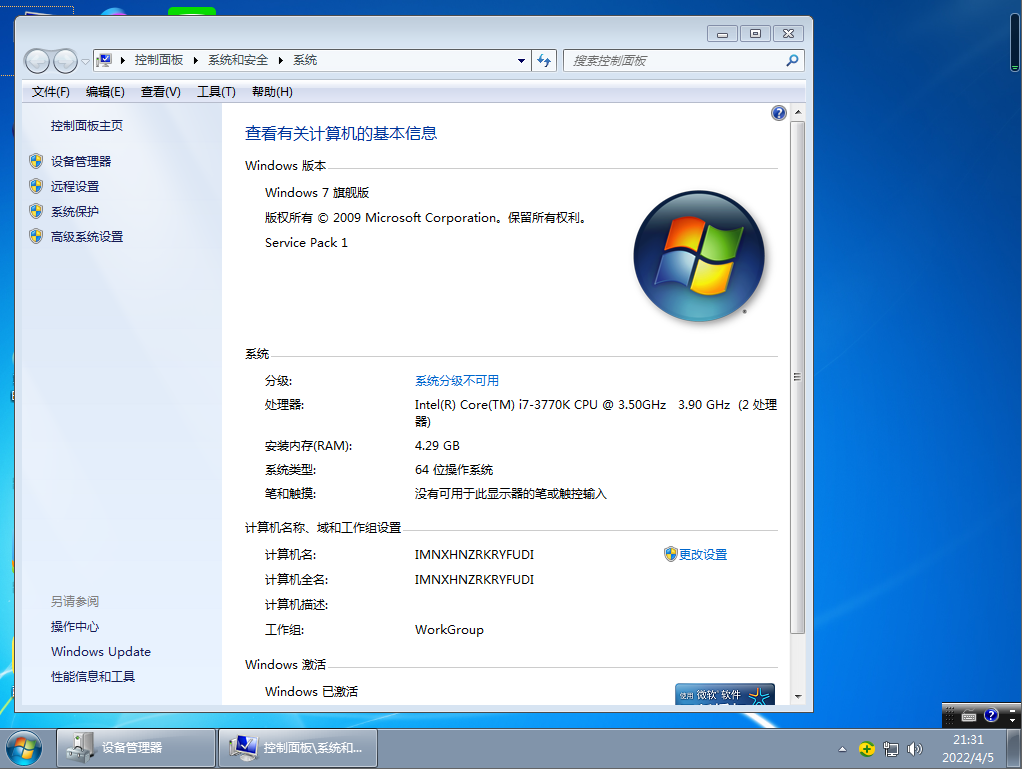The height and width of the screenshot is (769, 1022).
Task: Open 操作中心 under 另请参阅
Action: (x=75, y=626)
